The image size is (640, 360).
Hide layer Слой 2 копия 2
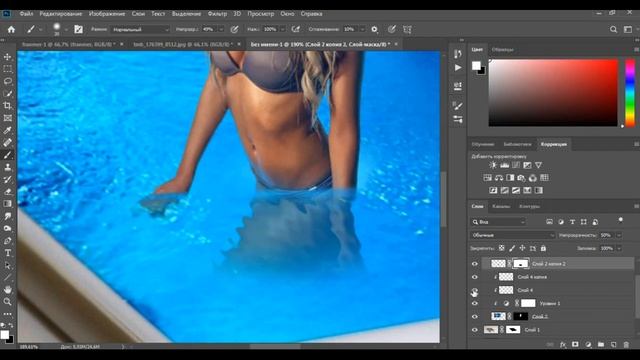[x=475, y=264]
